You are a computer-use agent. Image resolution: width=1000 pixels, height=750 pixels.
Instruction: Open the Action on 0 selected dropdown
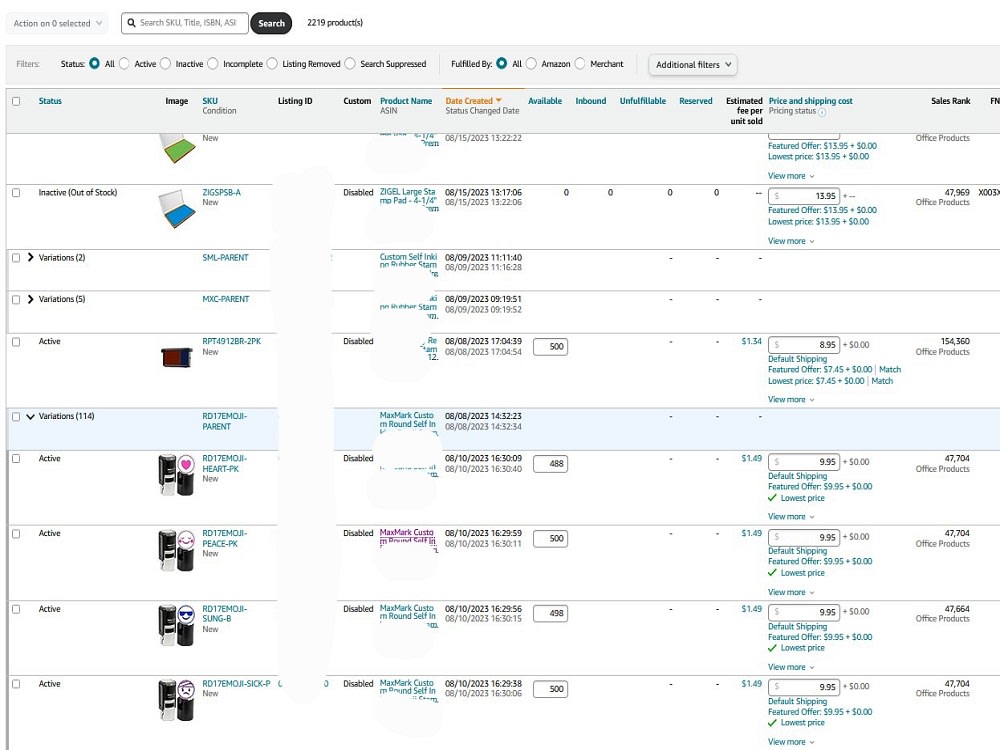click(57, 24)
